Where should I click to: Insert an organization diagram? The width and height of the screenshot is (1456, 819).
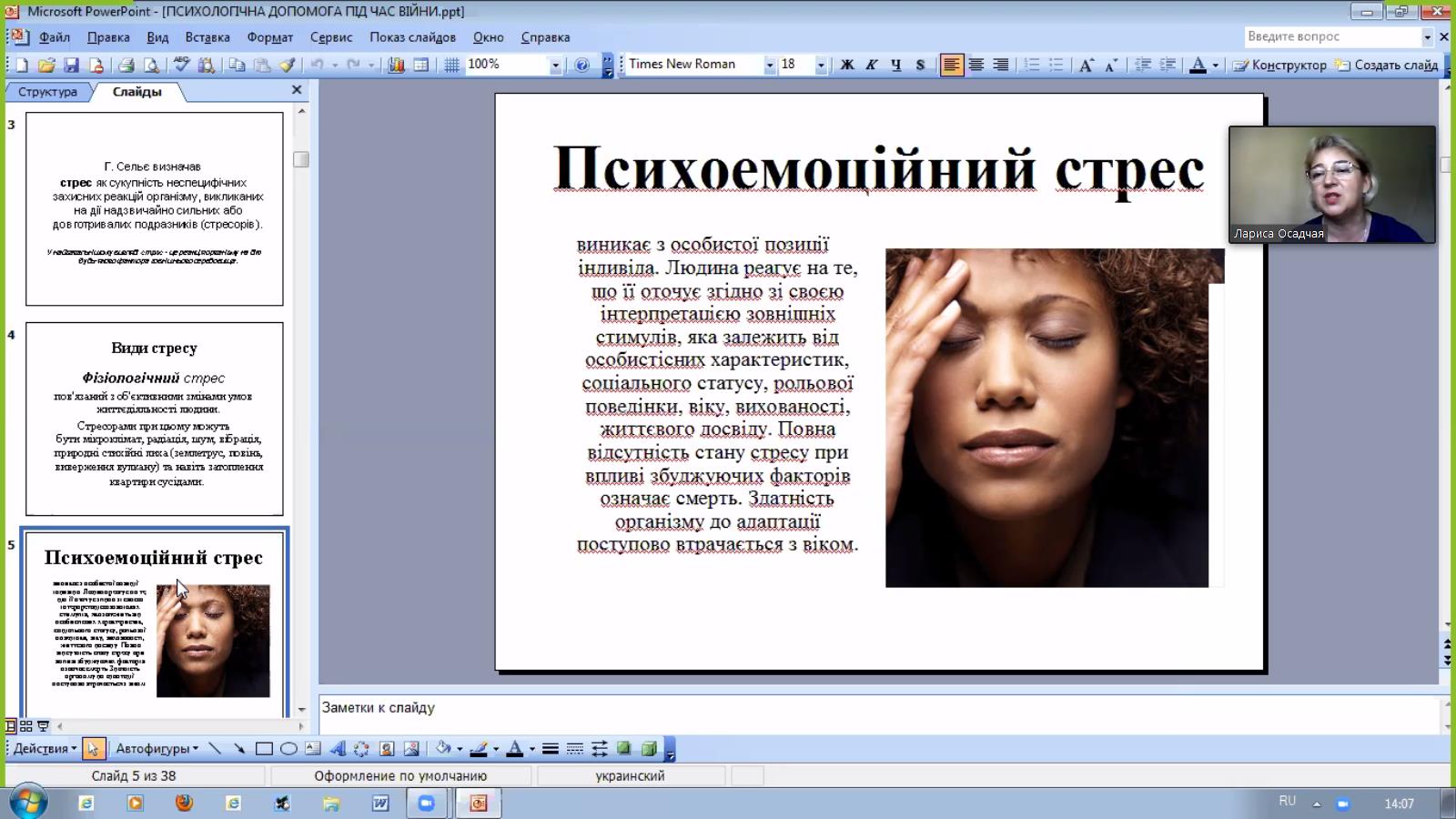point(361,749)
